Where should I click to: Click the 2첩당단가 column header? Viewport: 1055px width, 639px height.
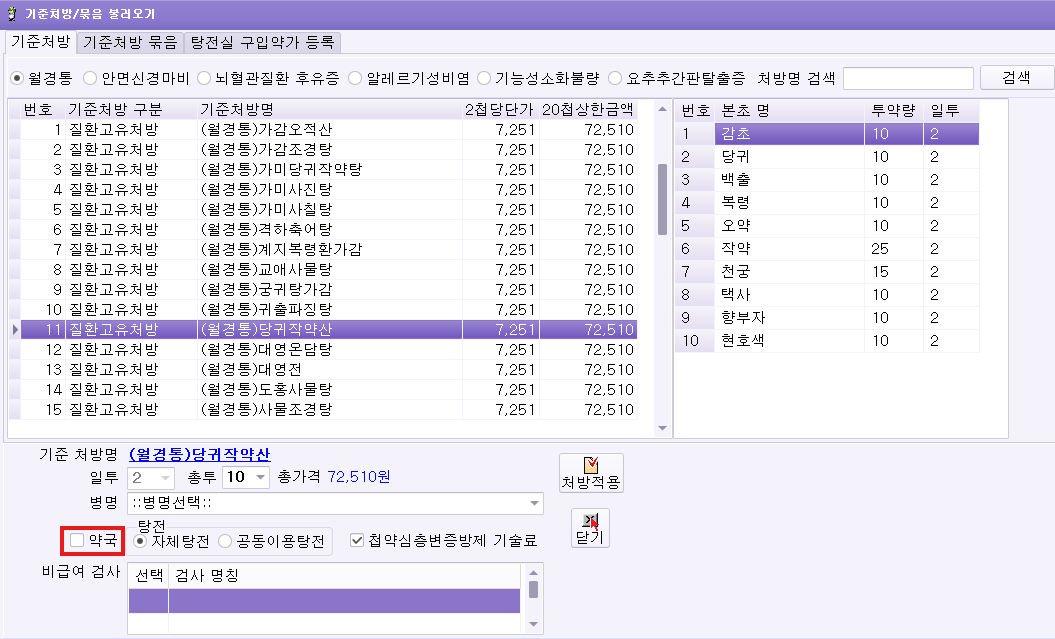500,110
